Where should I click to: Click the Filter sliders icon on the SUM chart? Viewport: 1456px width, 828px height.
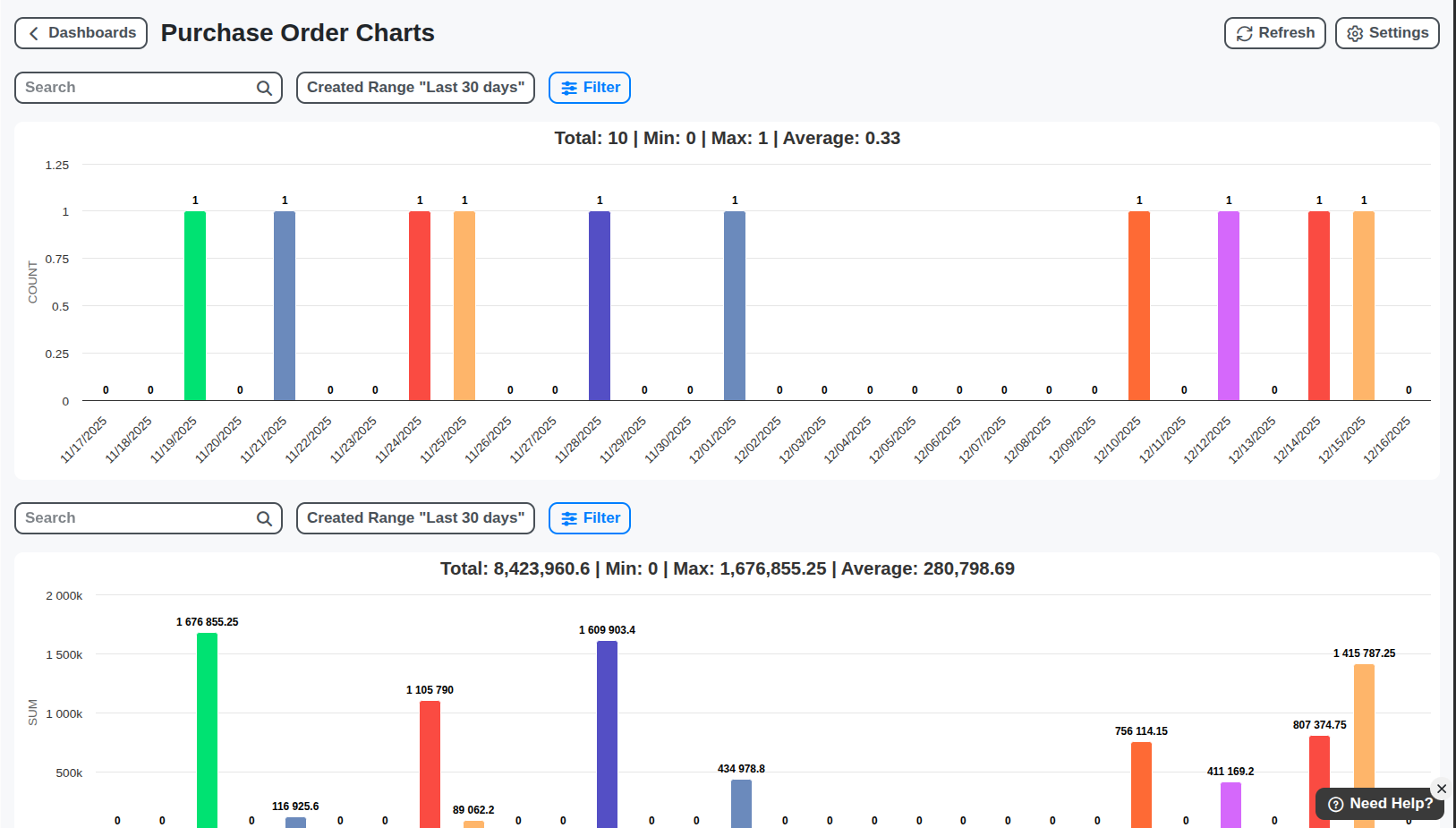click(x=570, y=518)
